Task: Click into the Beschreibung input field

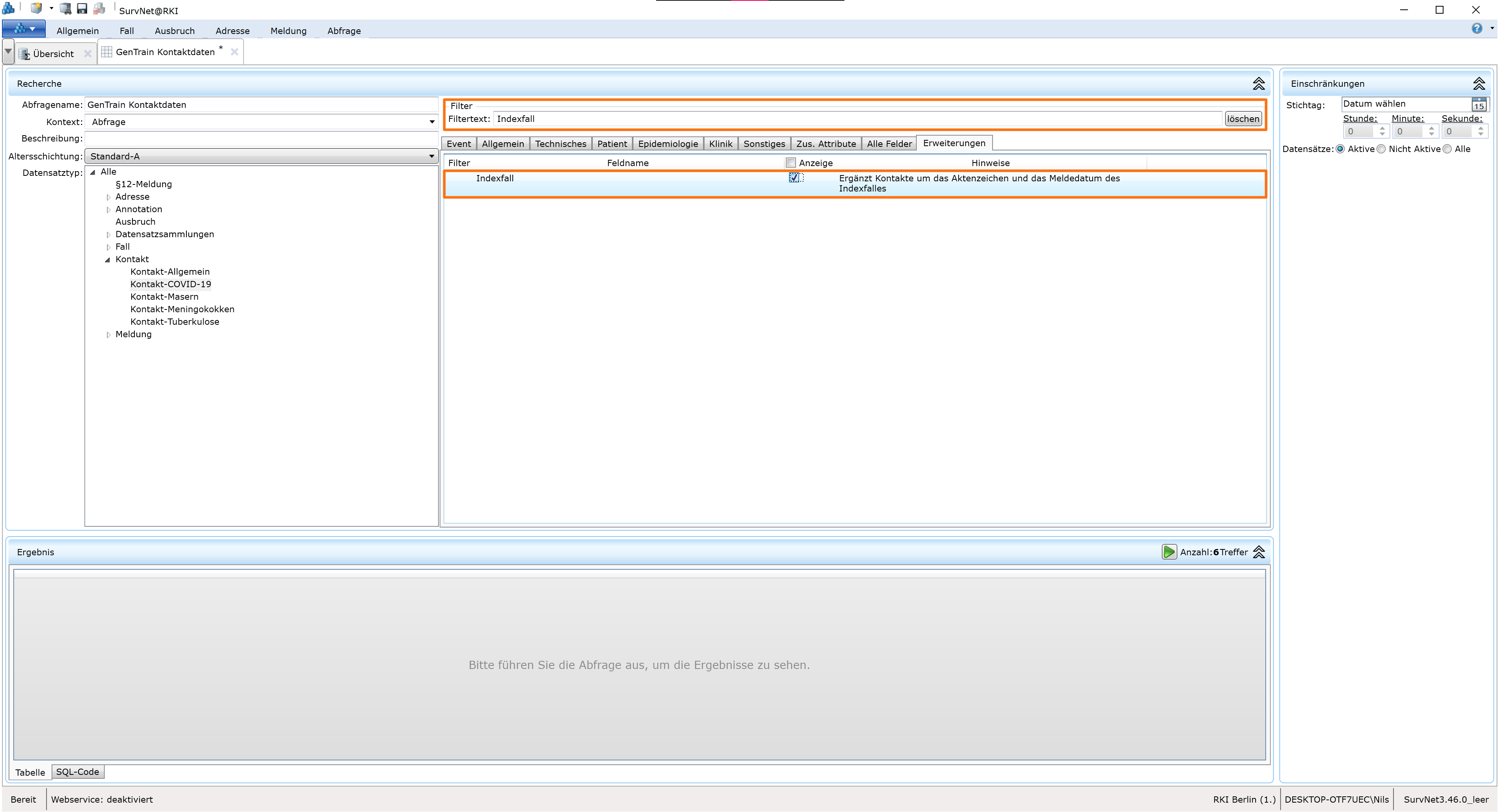Action: click(x=261, y=139)
